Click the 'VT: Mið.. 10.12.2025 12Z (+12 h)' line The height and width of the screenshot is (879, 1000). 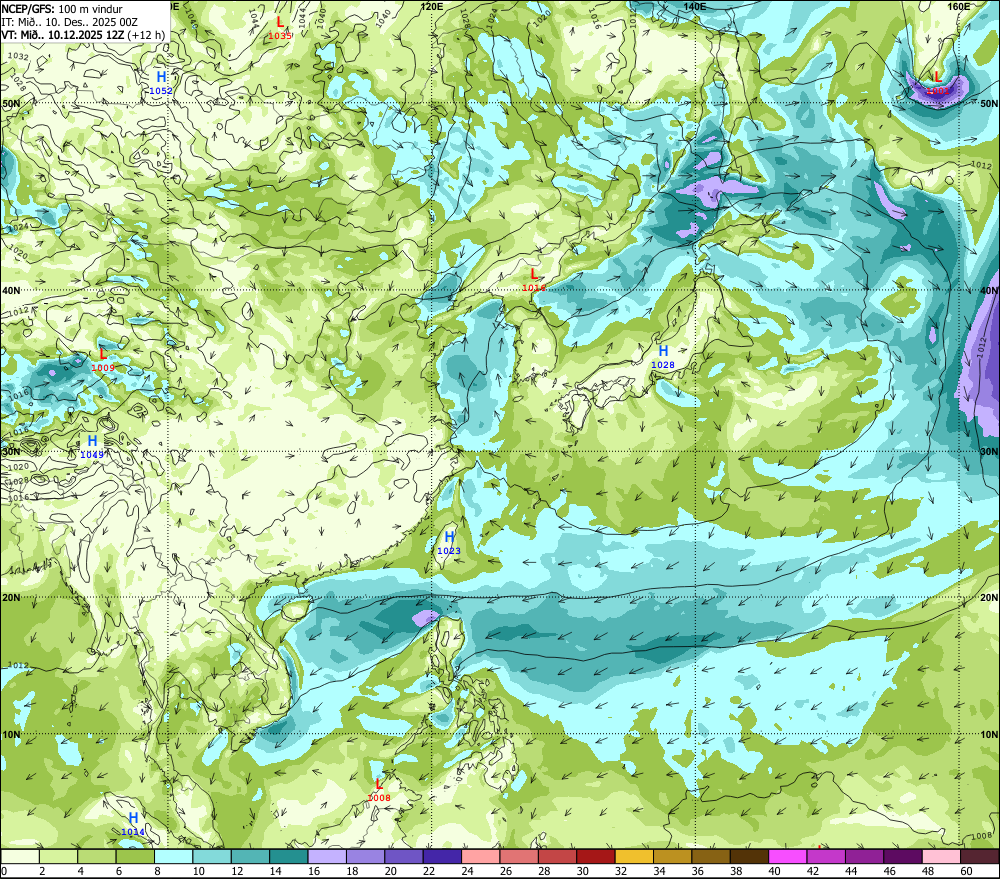tap(83, 34)
